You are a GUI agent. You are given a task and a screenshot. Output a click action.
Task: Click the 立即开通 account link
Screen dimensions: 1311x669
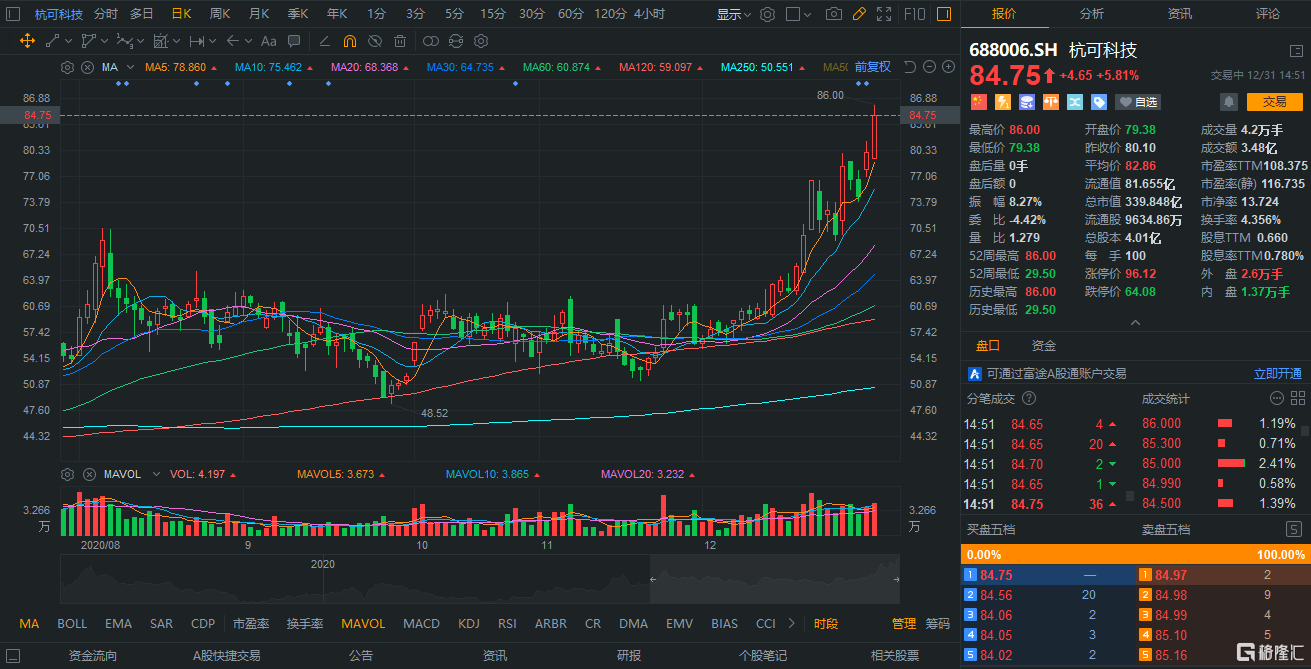(1278, 373)
